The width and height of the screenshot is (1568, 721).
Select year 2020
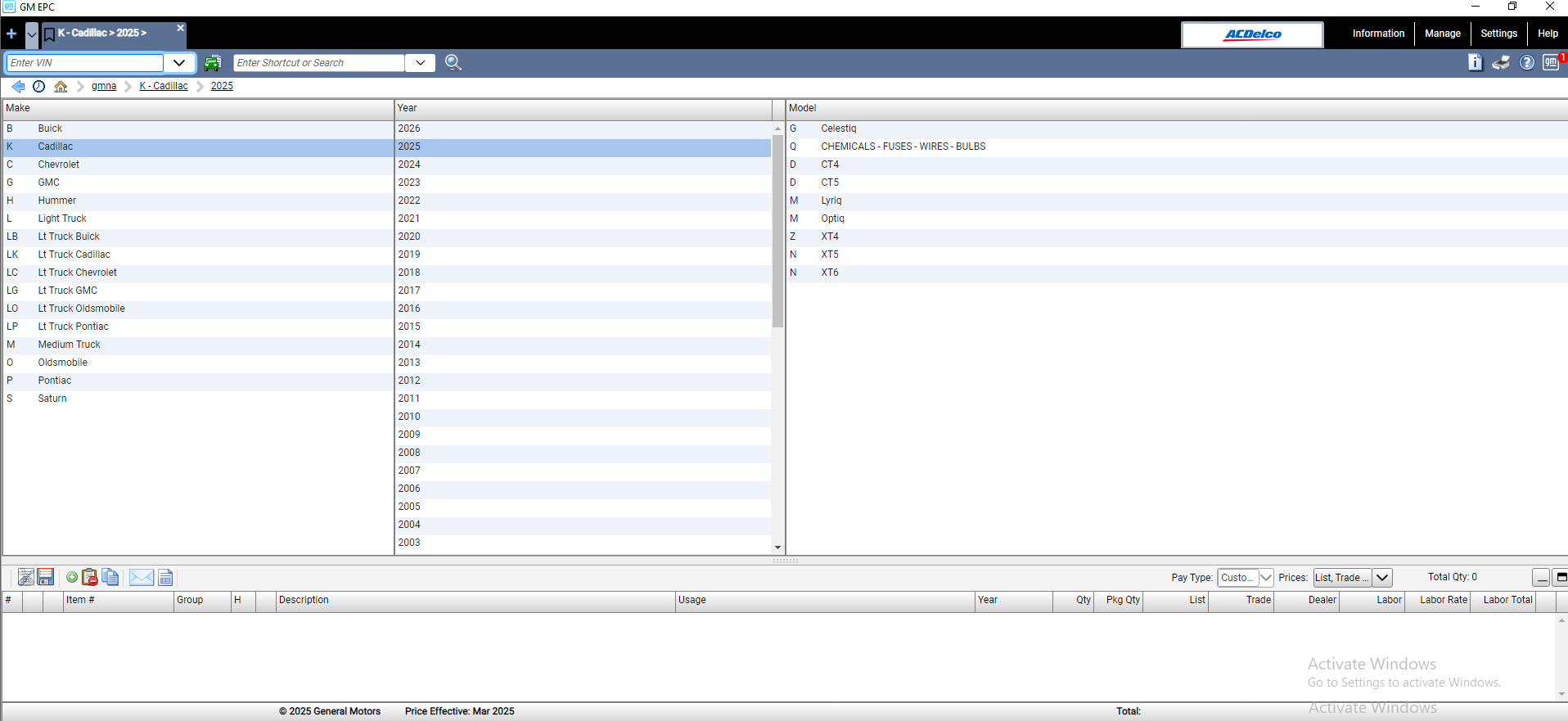(x=583, y=237)
